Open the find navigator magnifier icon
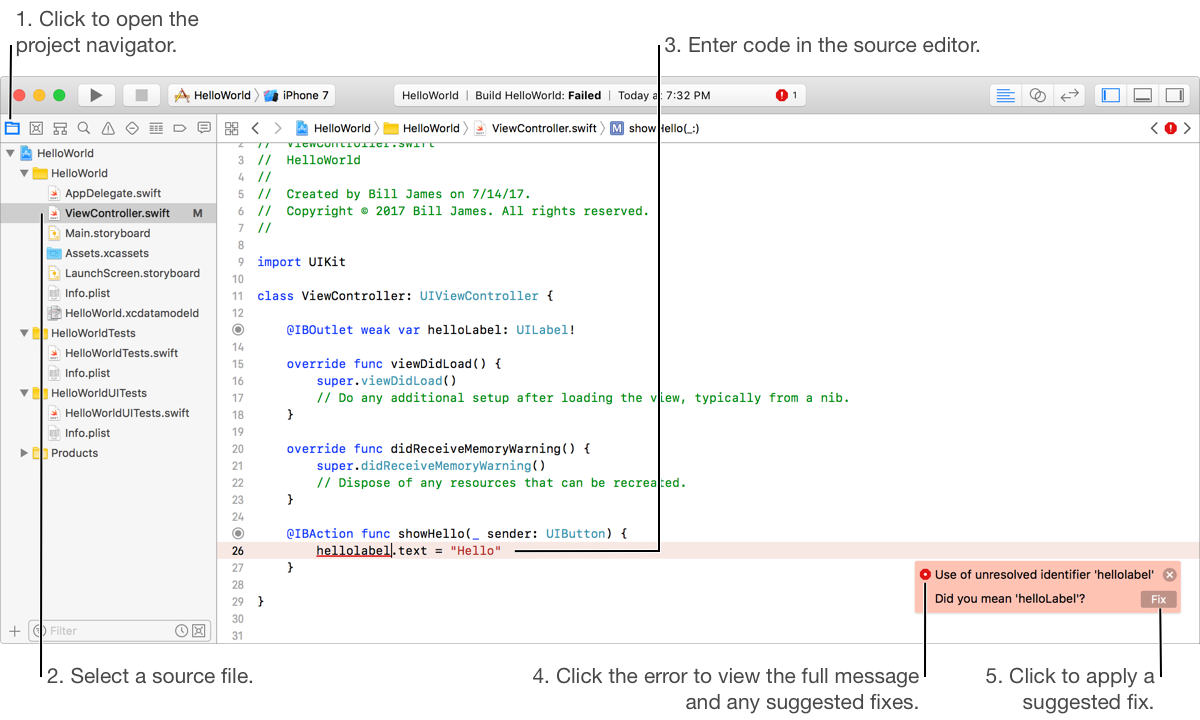This screenshot has height=720, width=1200. click(84, 128)
